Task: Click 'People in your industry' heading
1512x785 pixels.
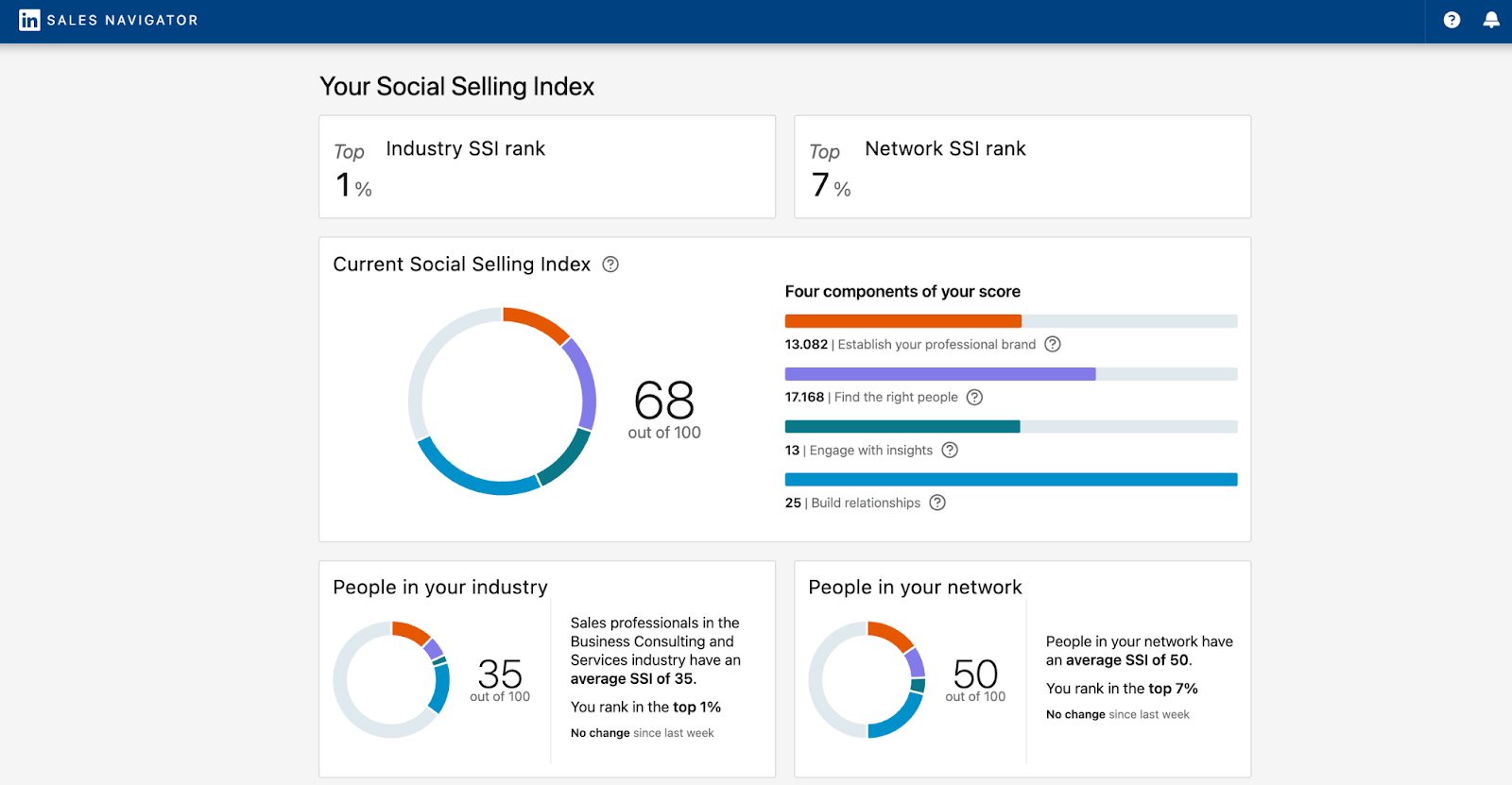Action: click(440, 588)
